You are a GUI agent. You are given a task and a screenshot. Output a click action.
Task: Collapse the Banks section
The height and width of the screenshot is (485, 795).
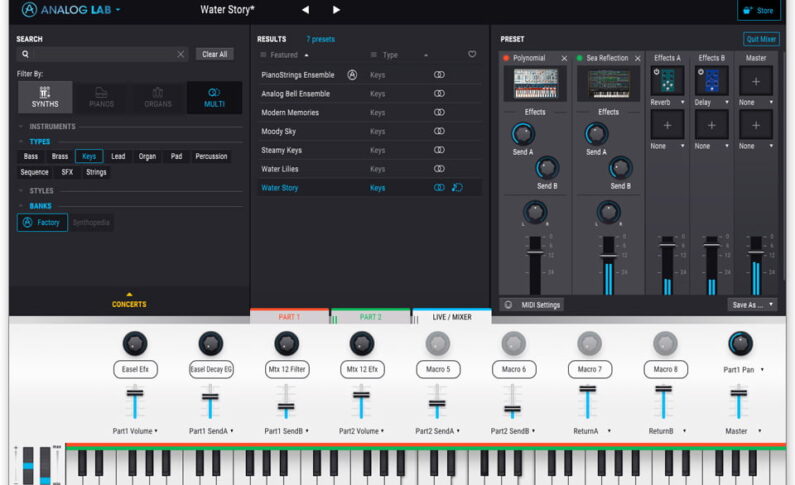(x=21, y=206)
